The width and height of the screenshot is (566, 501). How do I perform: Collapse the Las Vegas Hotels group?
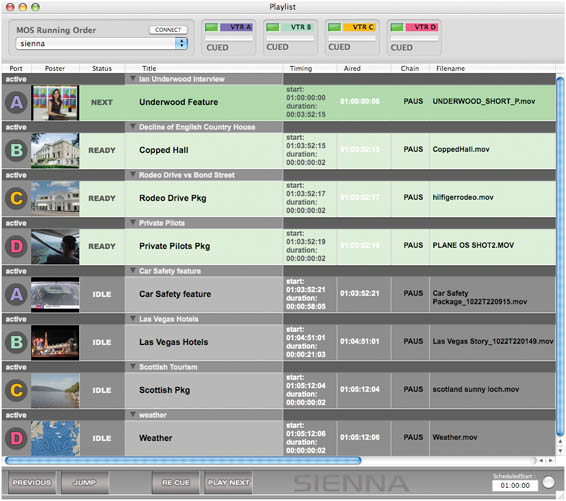[x=132, y=318]
